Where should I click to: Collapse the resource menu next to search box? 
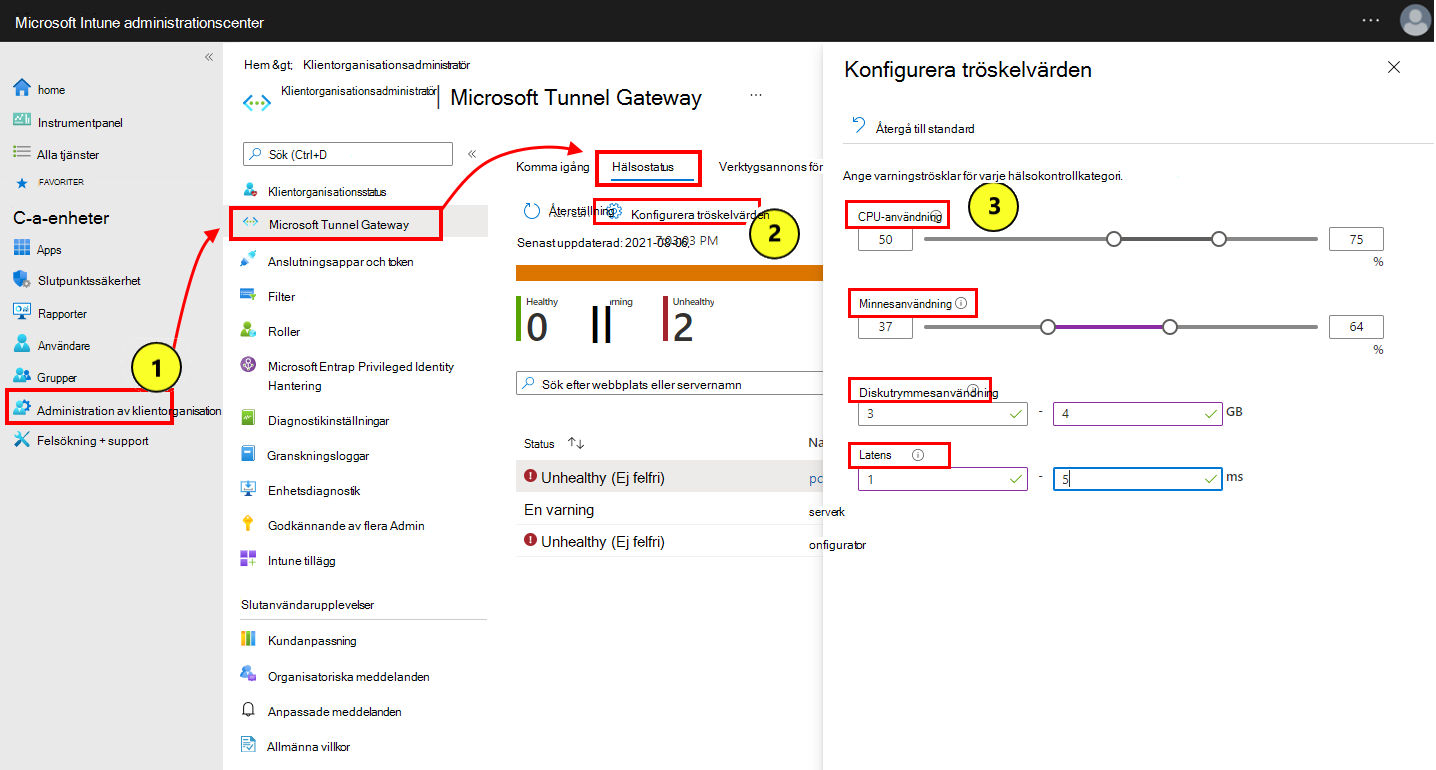point(472,153)
